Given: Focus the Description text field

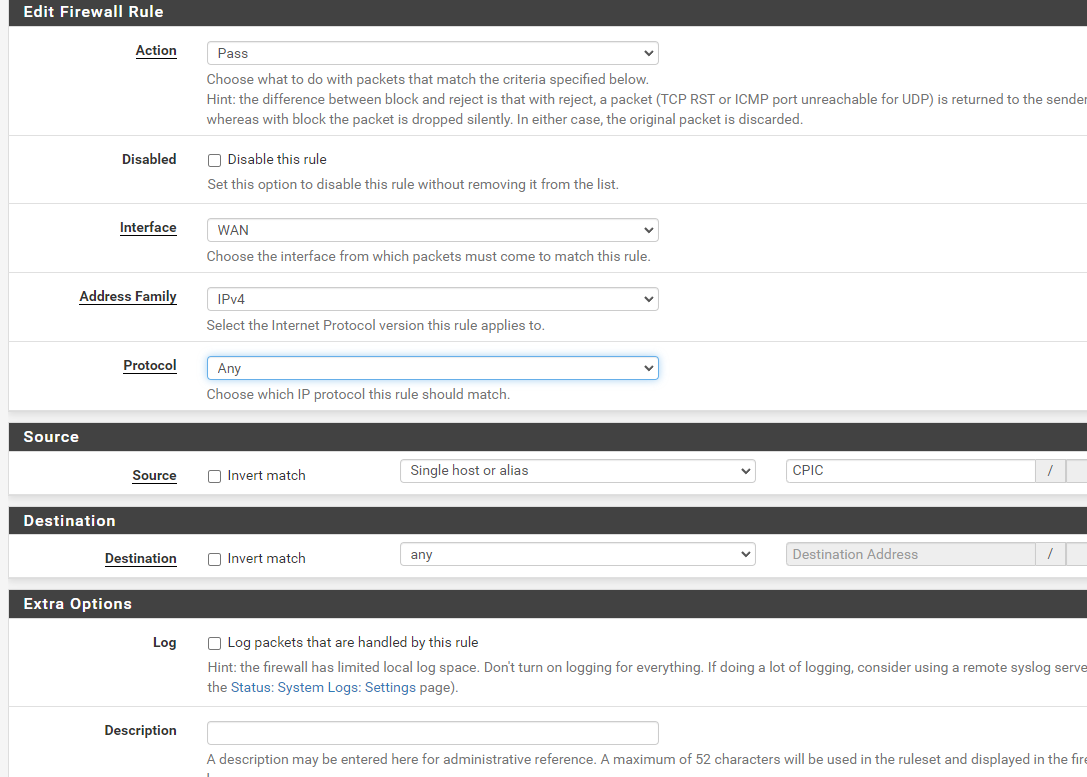Looking at the screenshot, I should [x=432, y=732].
